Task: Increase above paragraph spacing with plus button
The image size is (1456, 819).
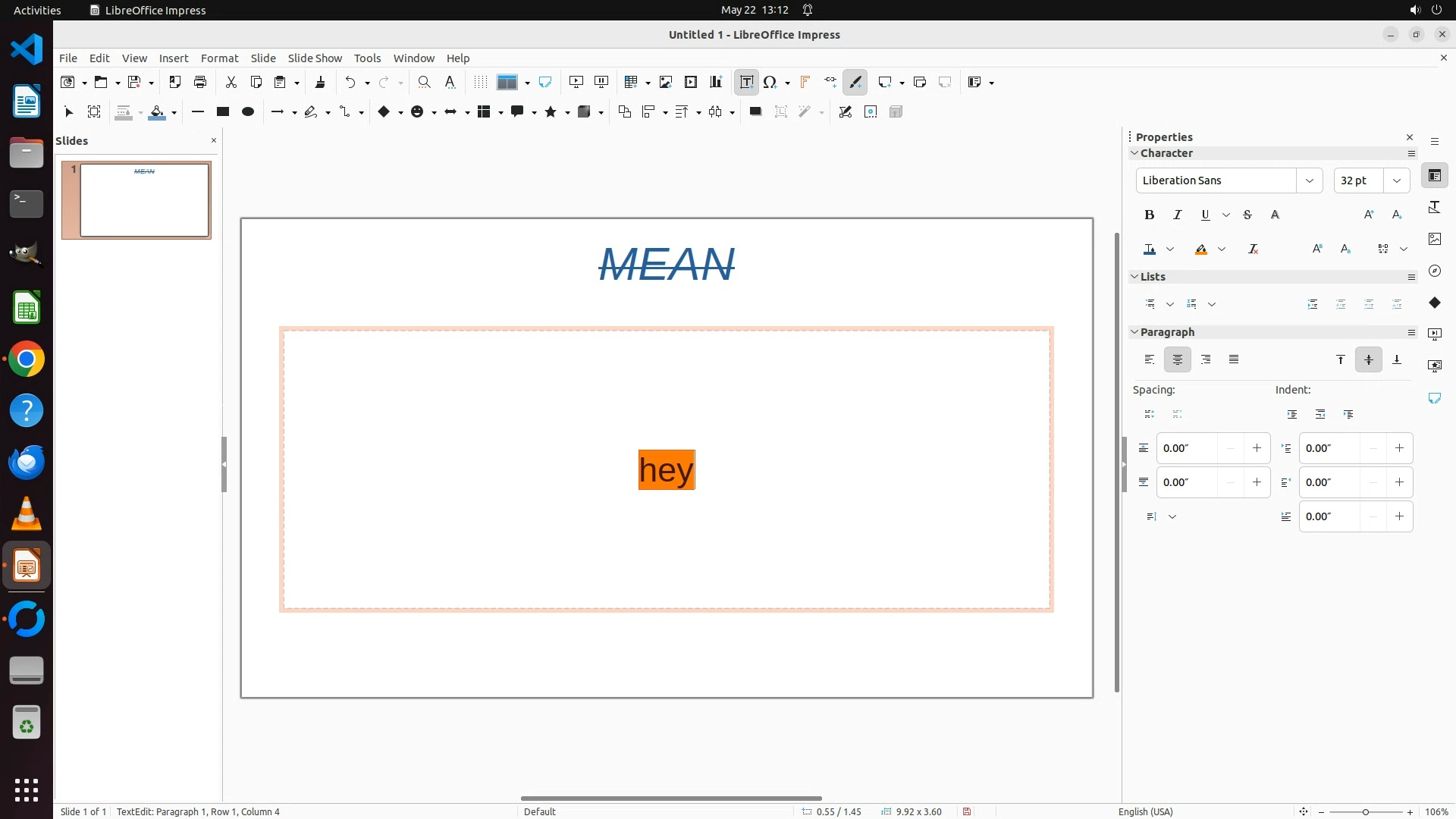Action: tap(1257, 448)
